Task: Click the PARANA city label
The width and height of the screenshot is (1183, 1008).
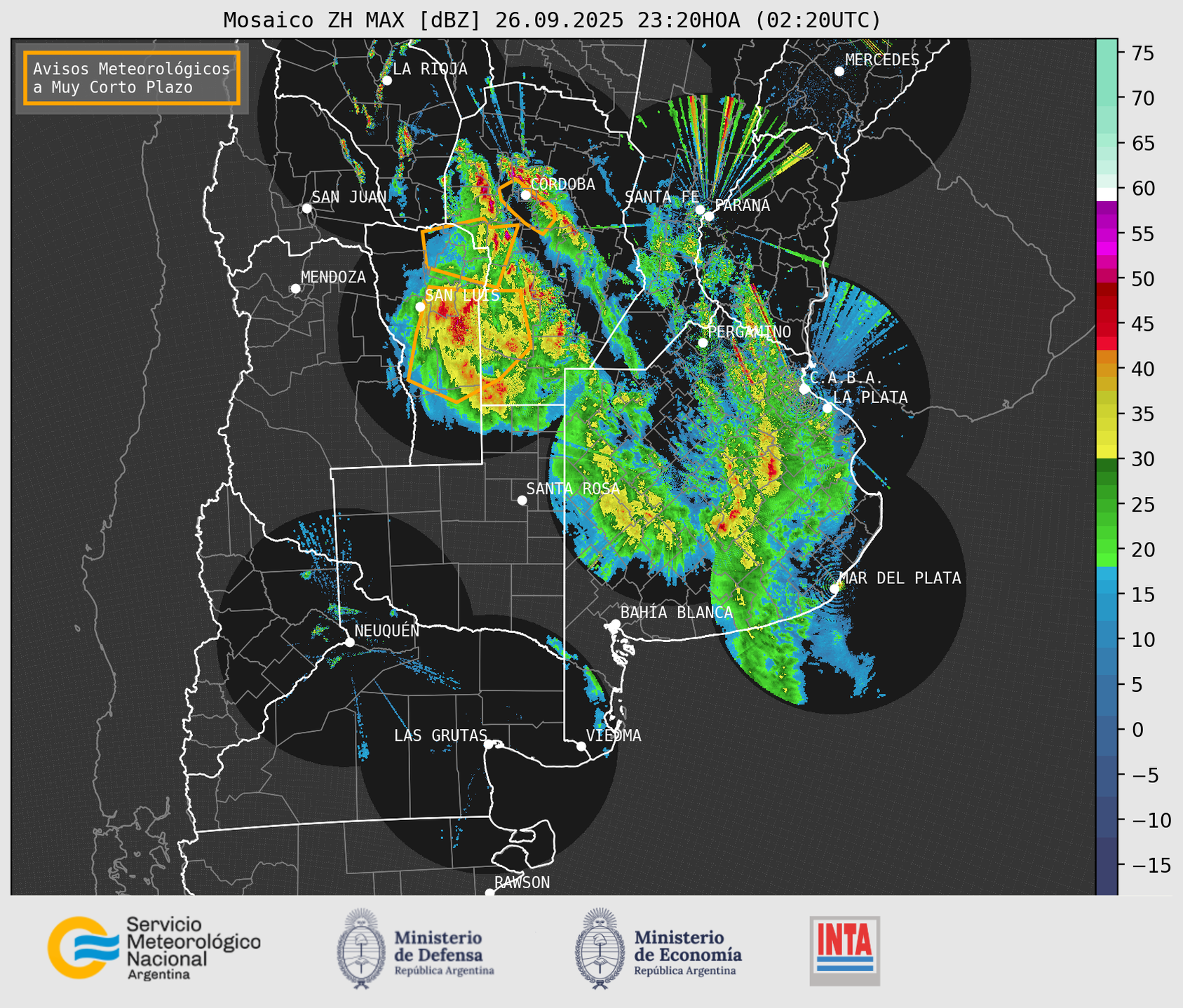Action: (x=742, y=205)
